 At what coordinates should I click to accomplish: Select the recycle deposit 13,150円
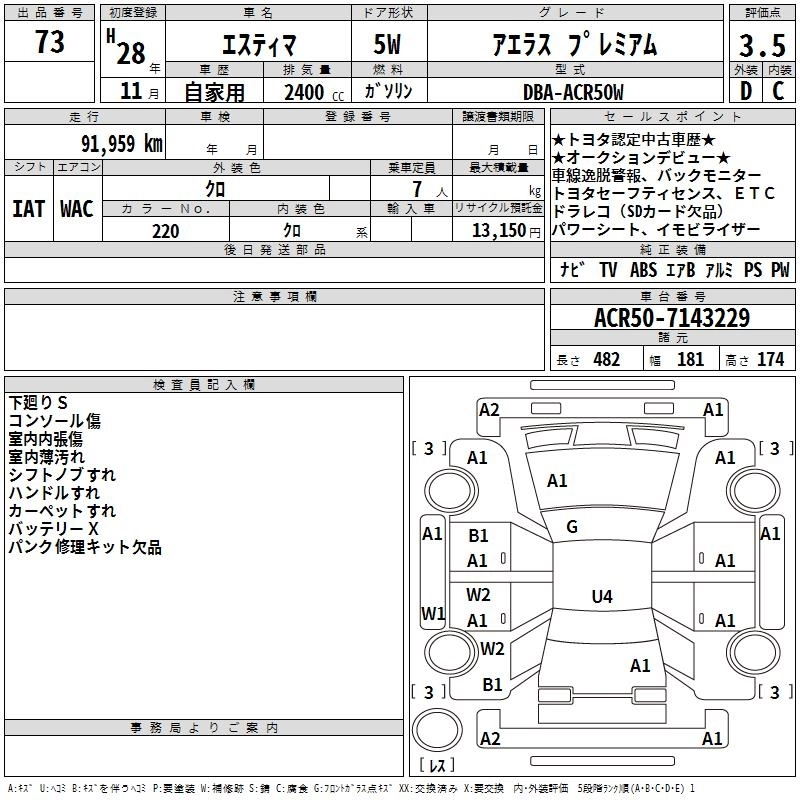pos(498,231)
